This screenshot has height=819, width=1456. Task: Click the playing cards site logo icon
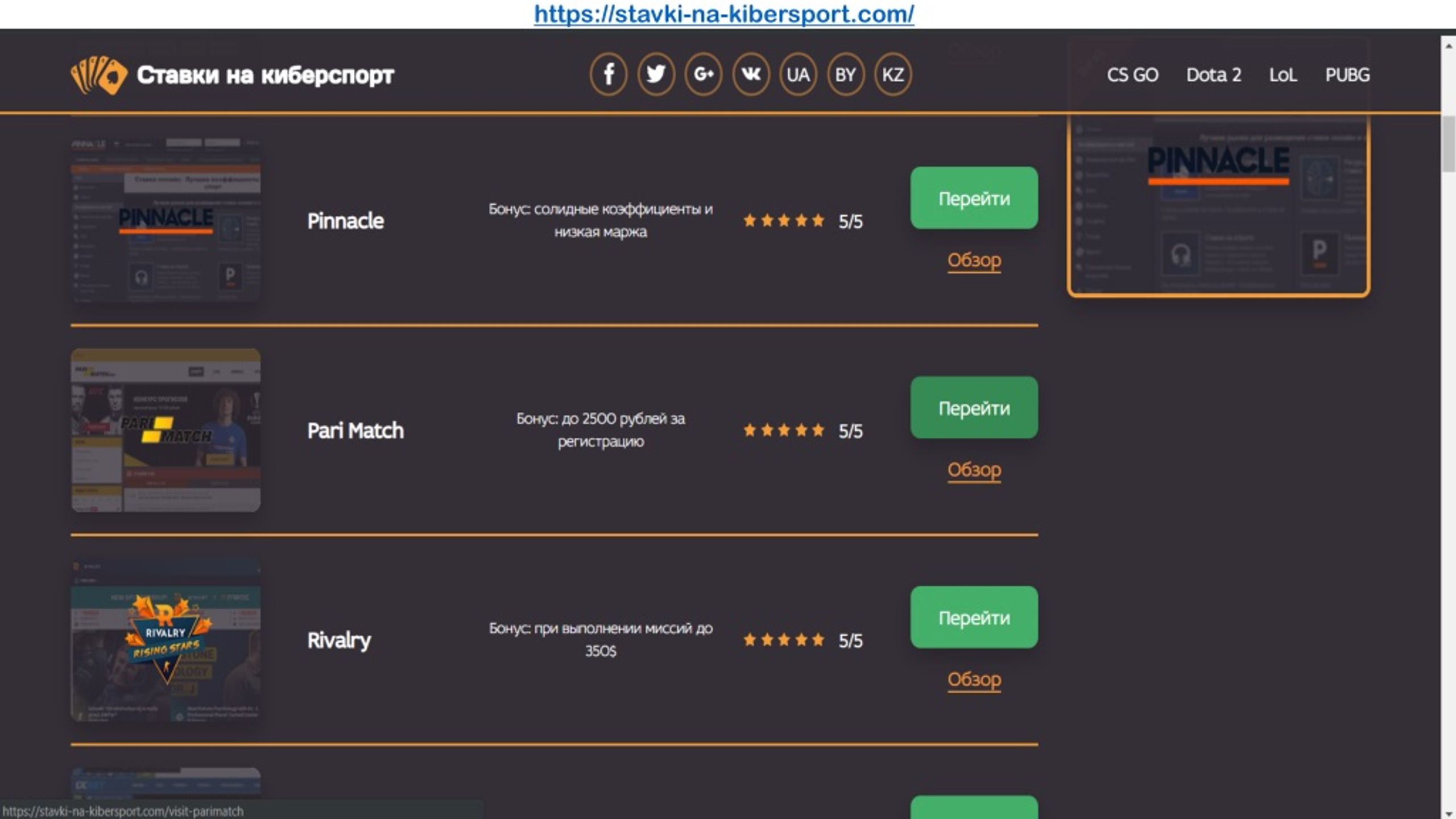pos(99,75)
